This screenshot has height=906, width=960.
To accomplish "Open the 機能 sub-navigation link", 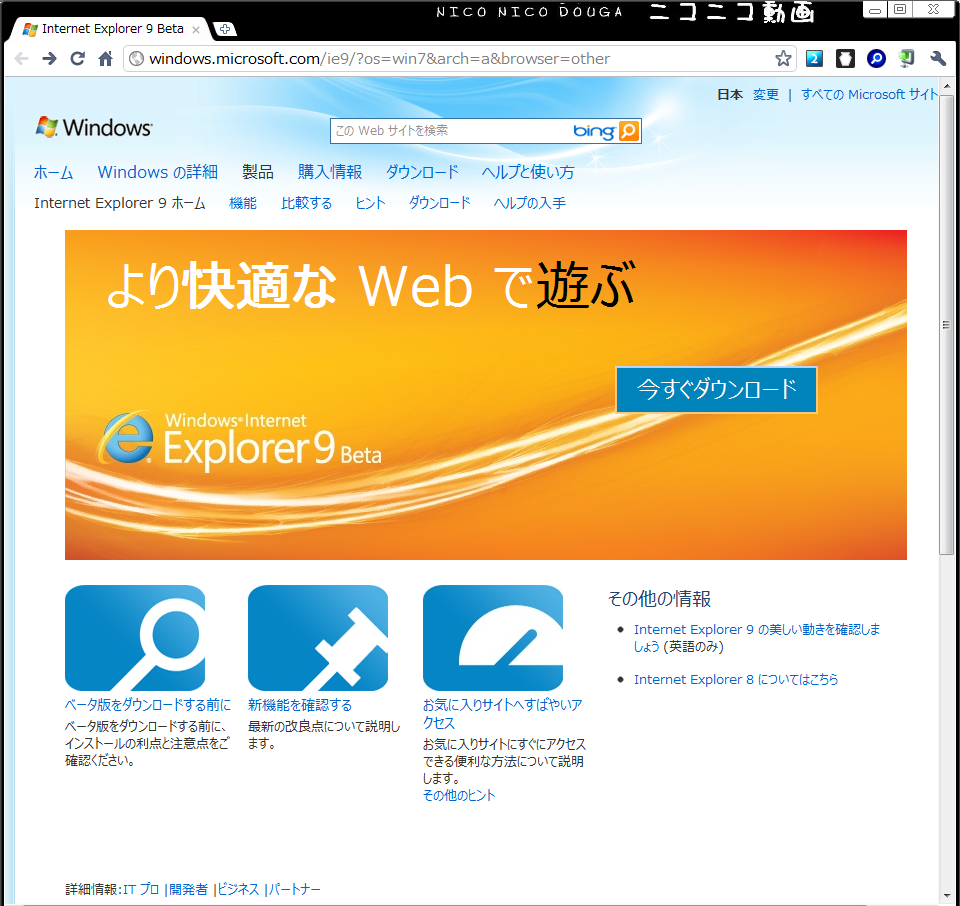I will tap(242, 203).
